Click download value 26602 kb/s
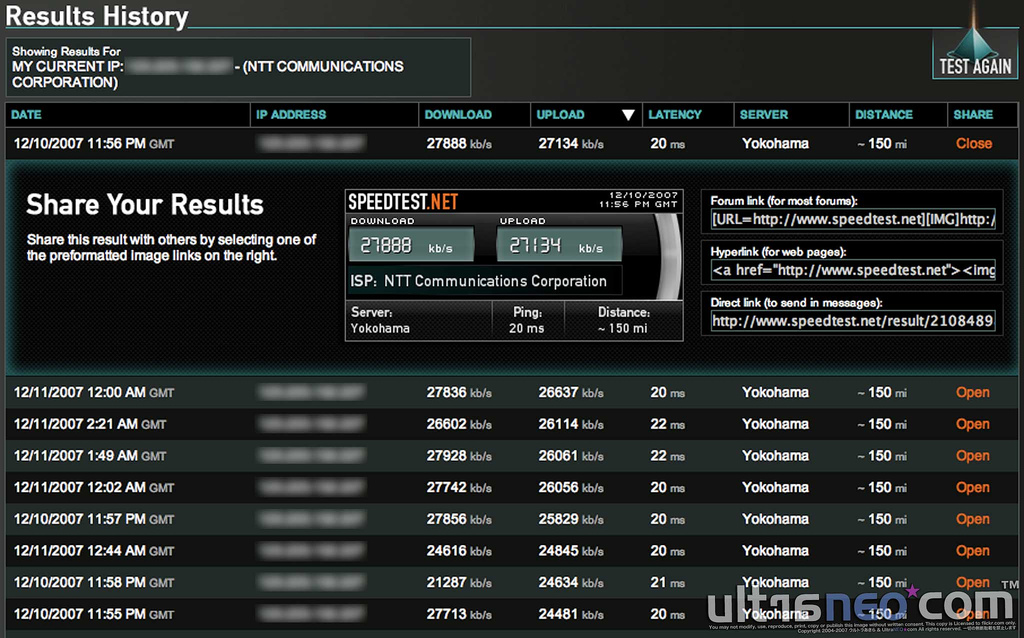This screenshot has height=638, width=1024. tap(459, 424)
